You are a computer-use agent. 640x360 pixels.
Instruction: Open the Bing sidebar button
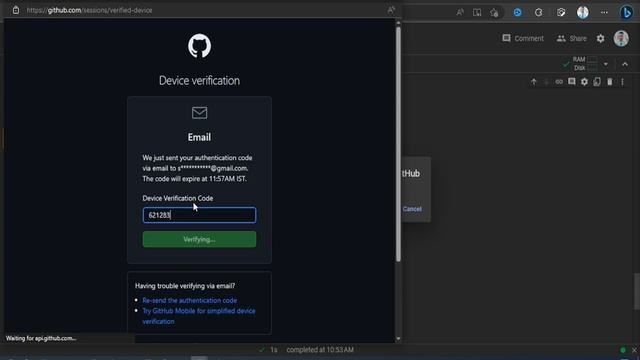(x=626, y=12)
